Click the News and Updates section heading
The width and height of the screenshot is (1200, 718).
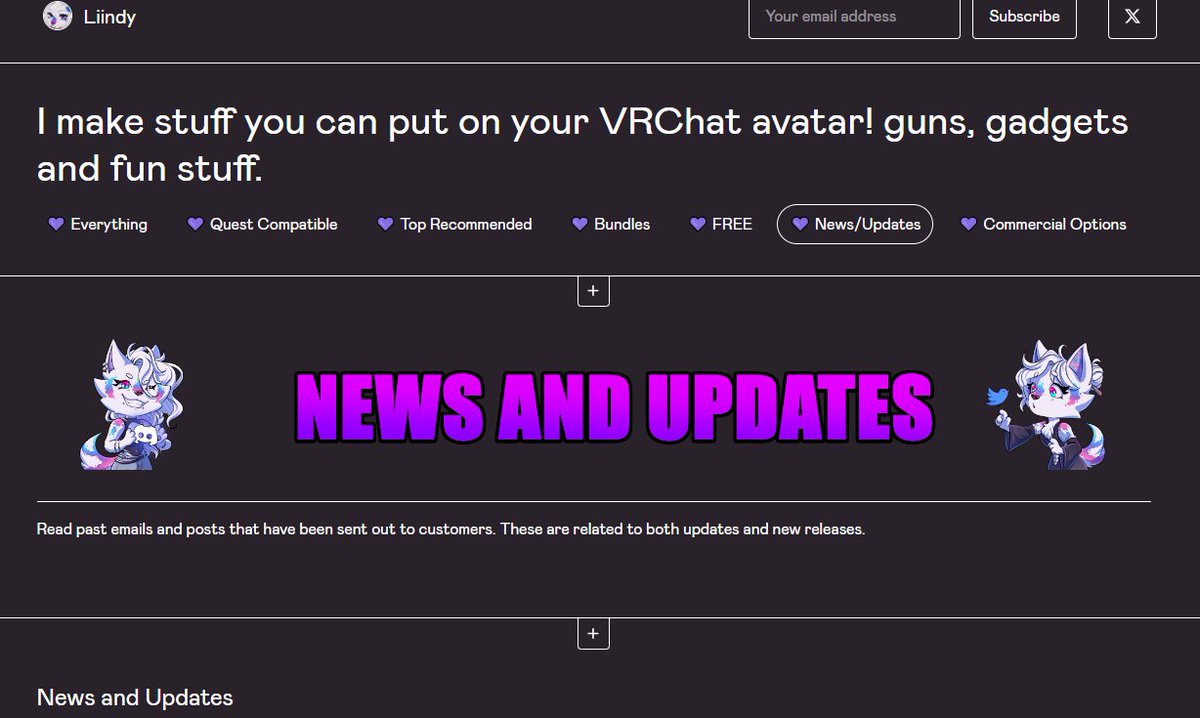click(x=135, y=697)
